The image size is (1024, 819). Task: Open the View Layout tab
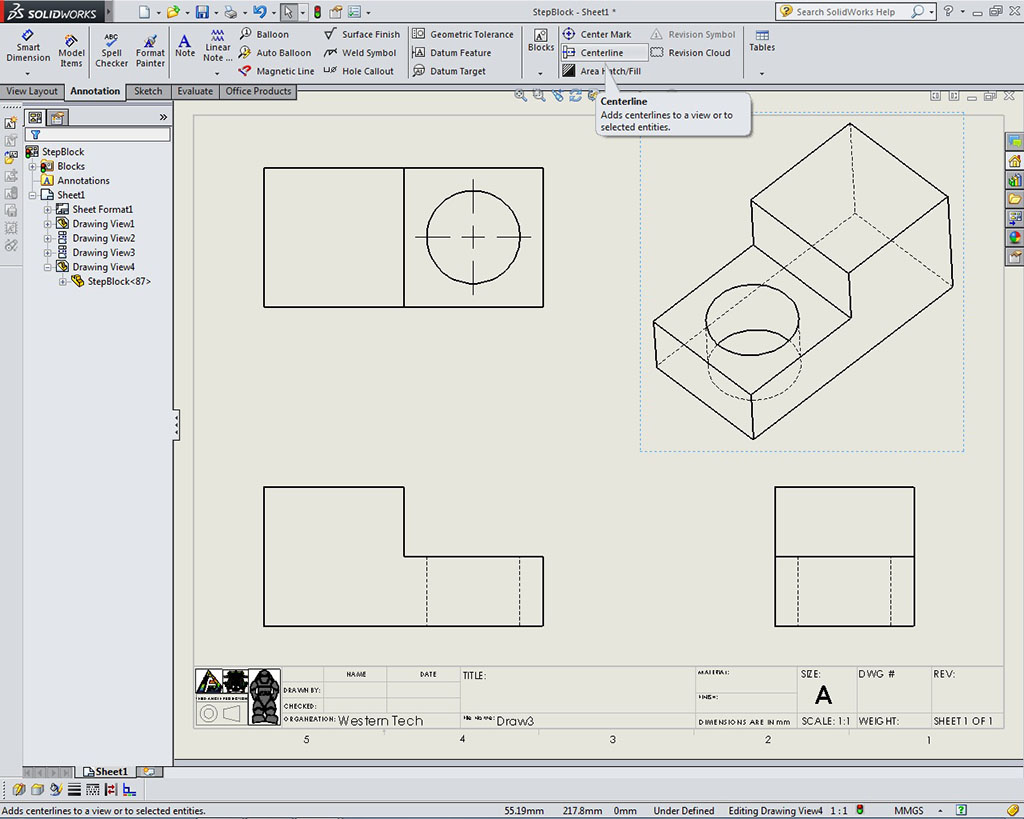coord(32,91)
